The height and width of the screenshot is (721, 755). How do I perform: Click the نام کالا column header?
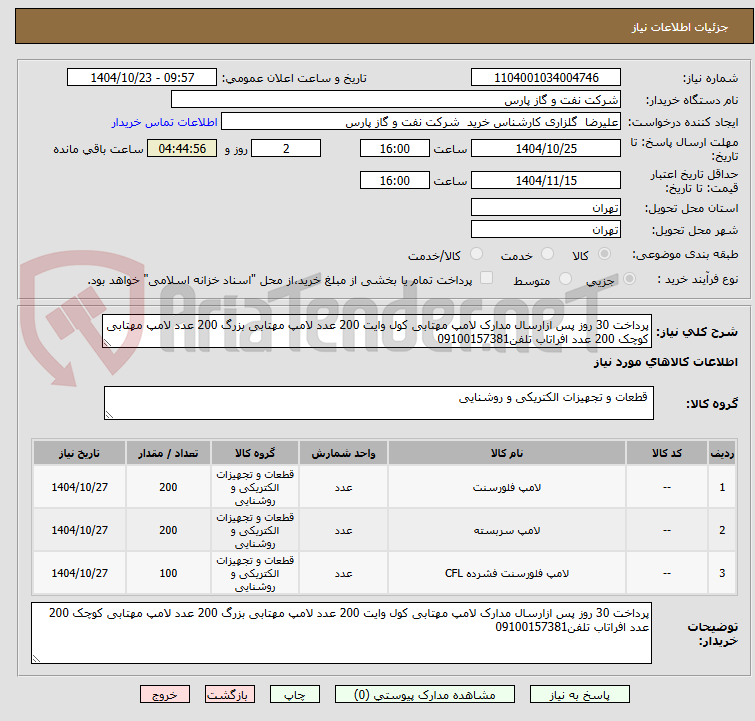tap(507, 453)
